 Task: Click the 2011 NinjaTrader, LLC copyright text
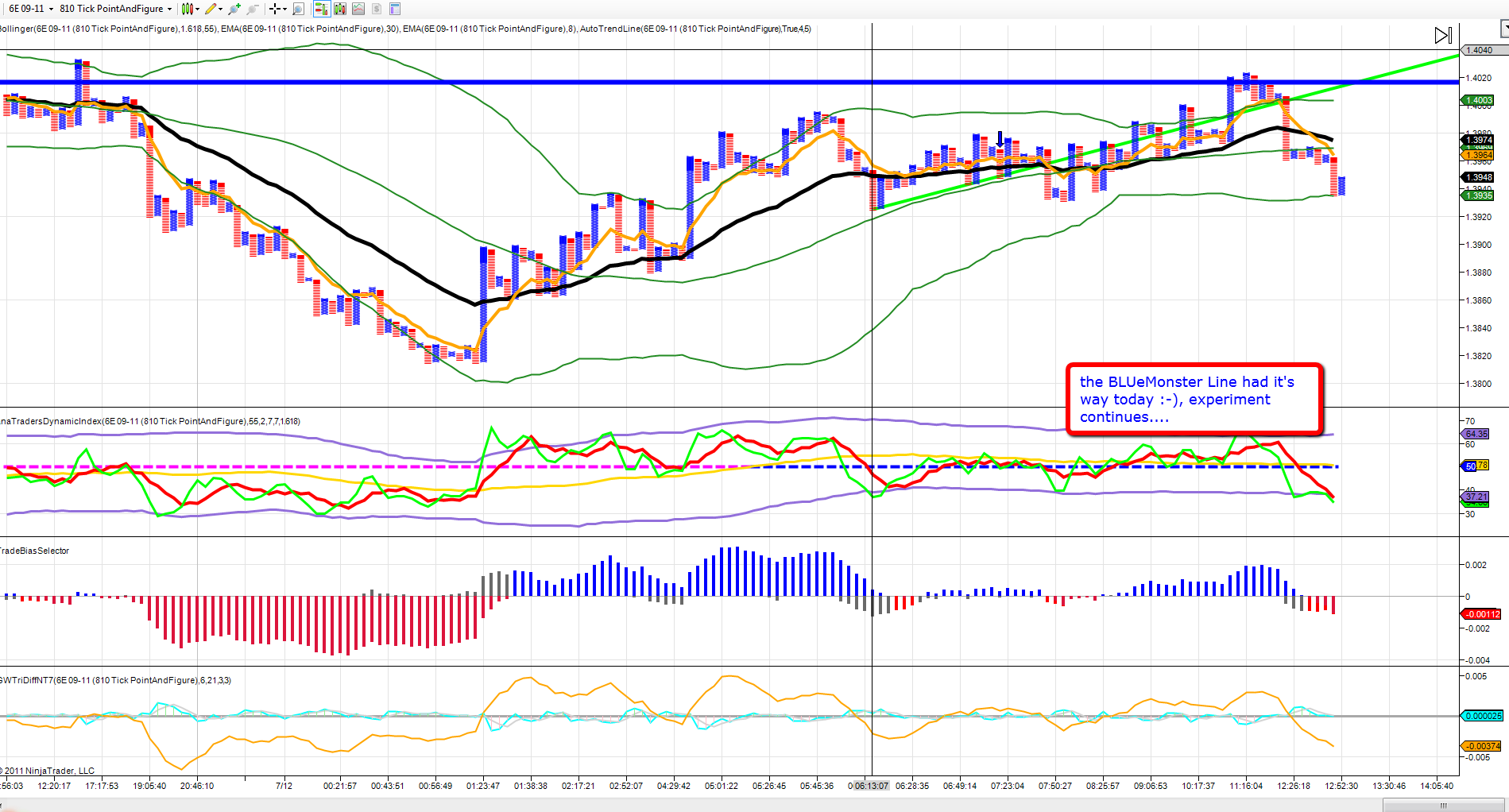[48, 771]
